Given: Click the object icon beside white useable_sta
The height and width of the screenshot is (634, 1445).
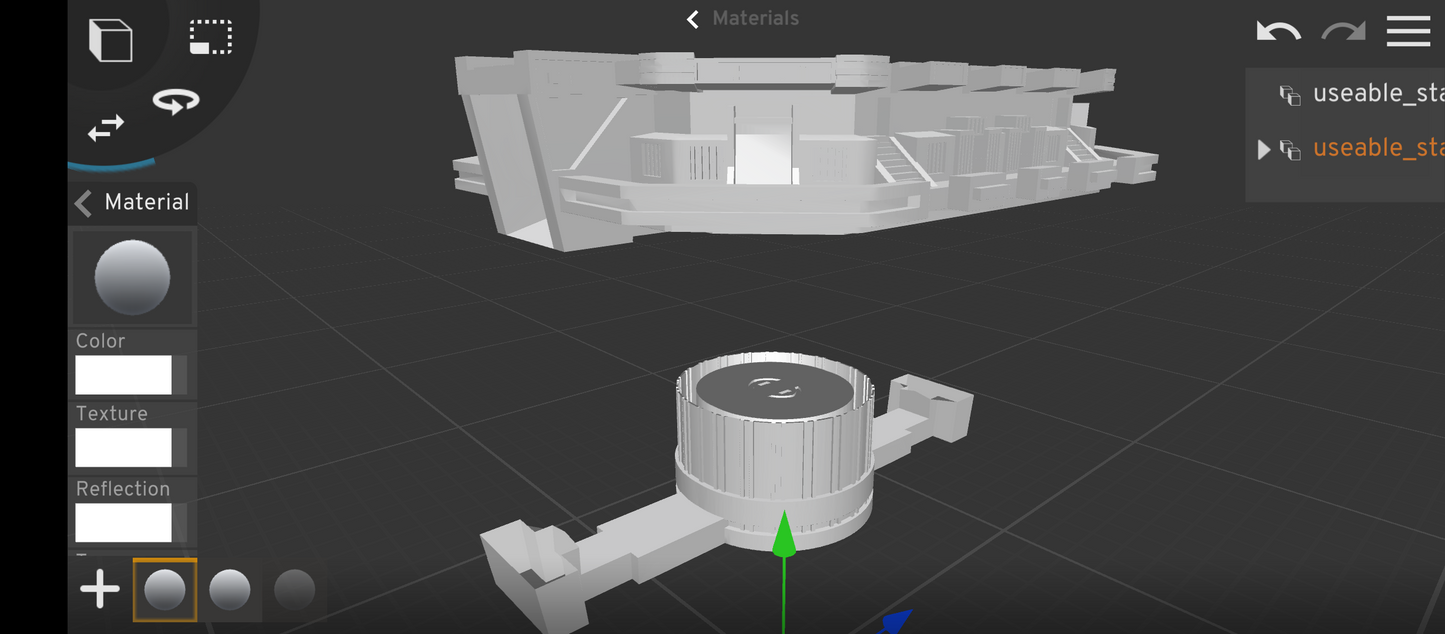Looking at the screenshot, I should tap(1290, 95).
